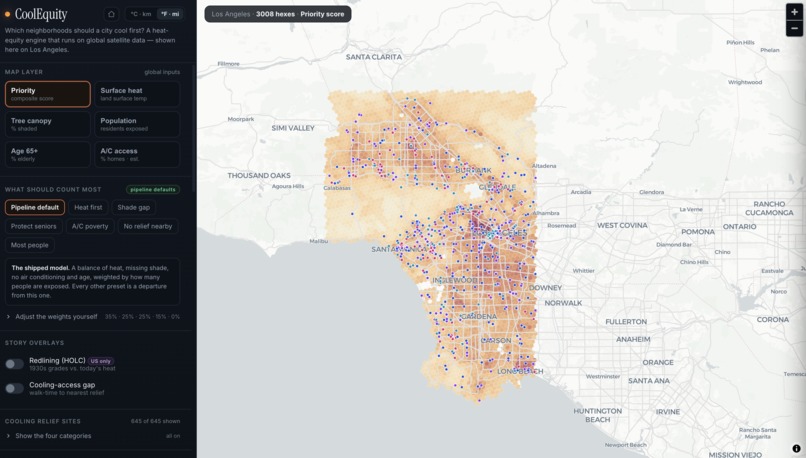Click the pipeline defaults green badge

153,190
